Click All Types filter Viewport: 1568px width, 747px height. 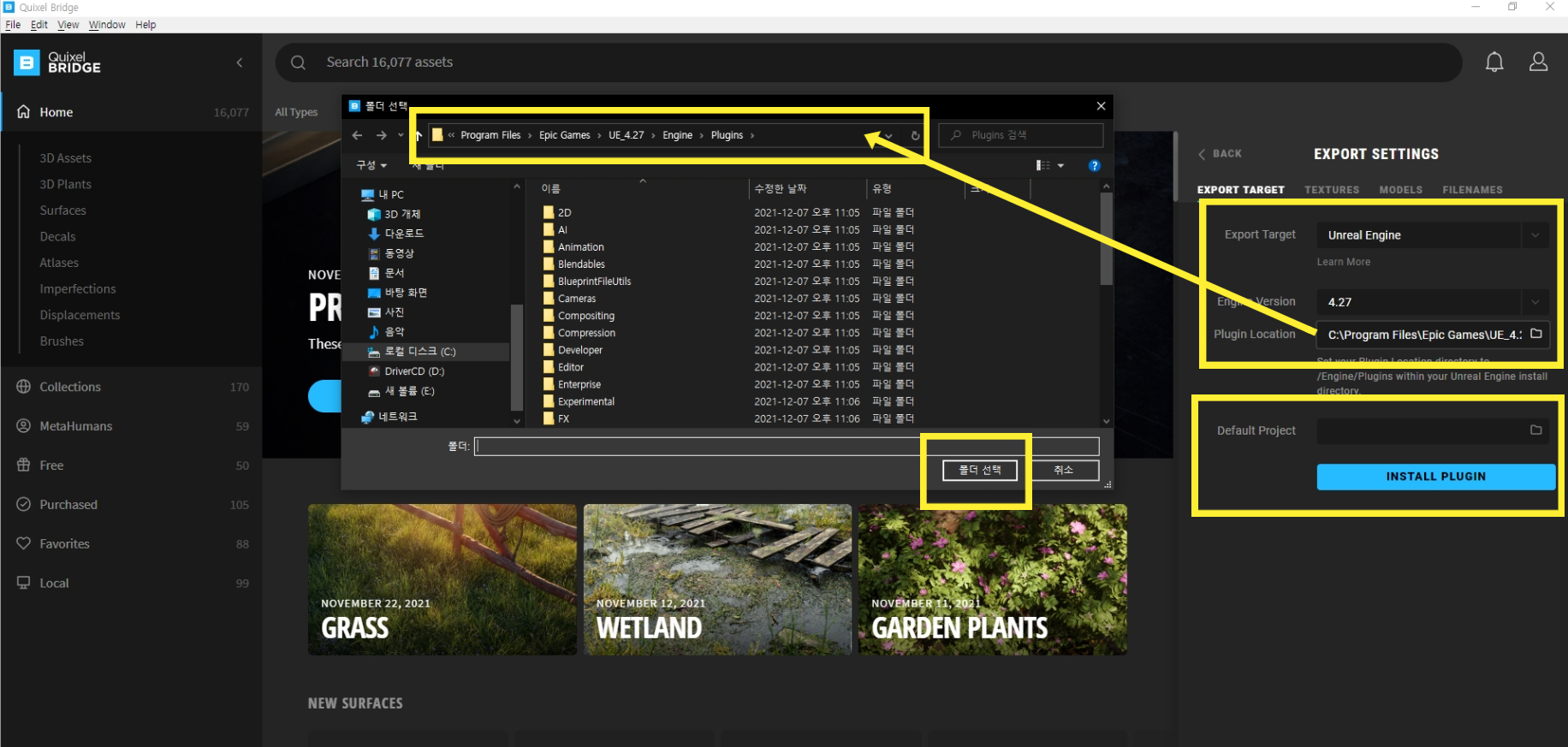[x=296, y=112]
